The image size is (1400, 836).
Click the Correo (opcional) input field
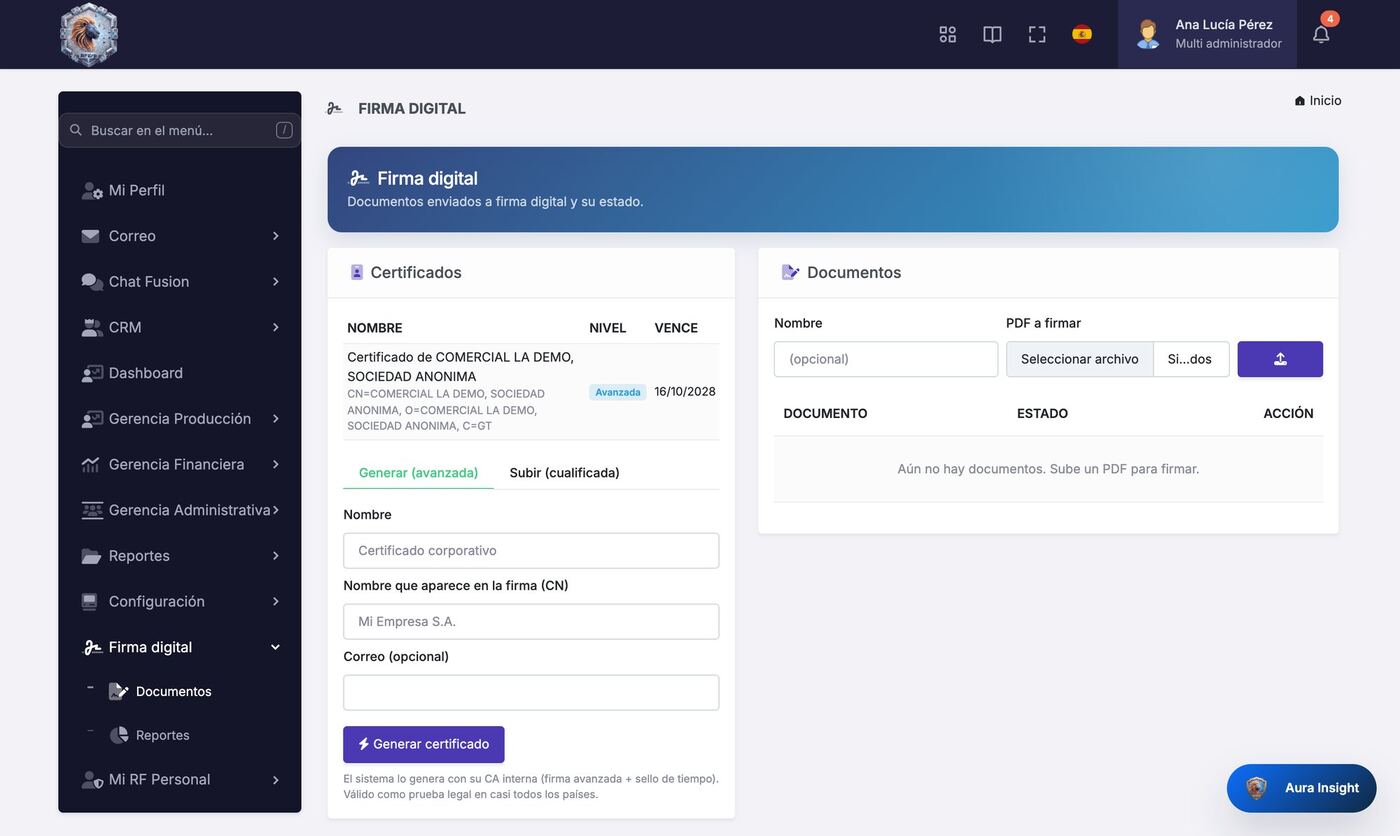tap(531, 692)
